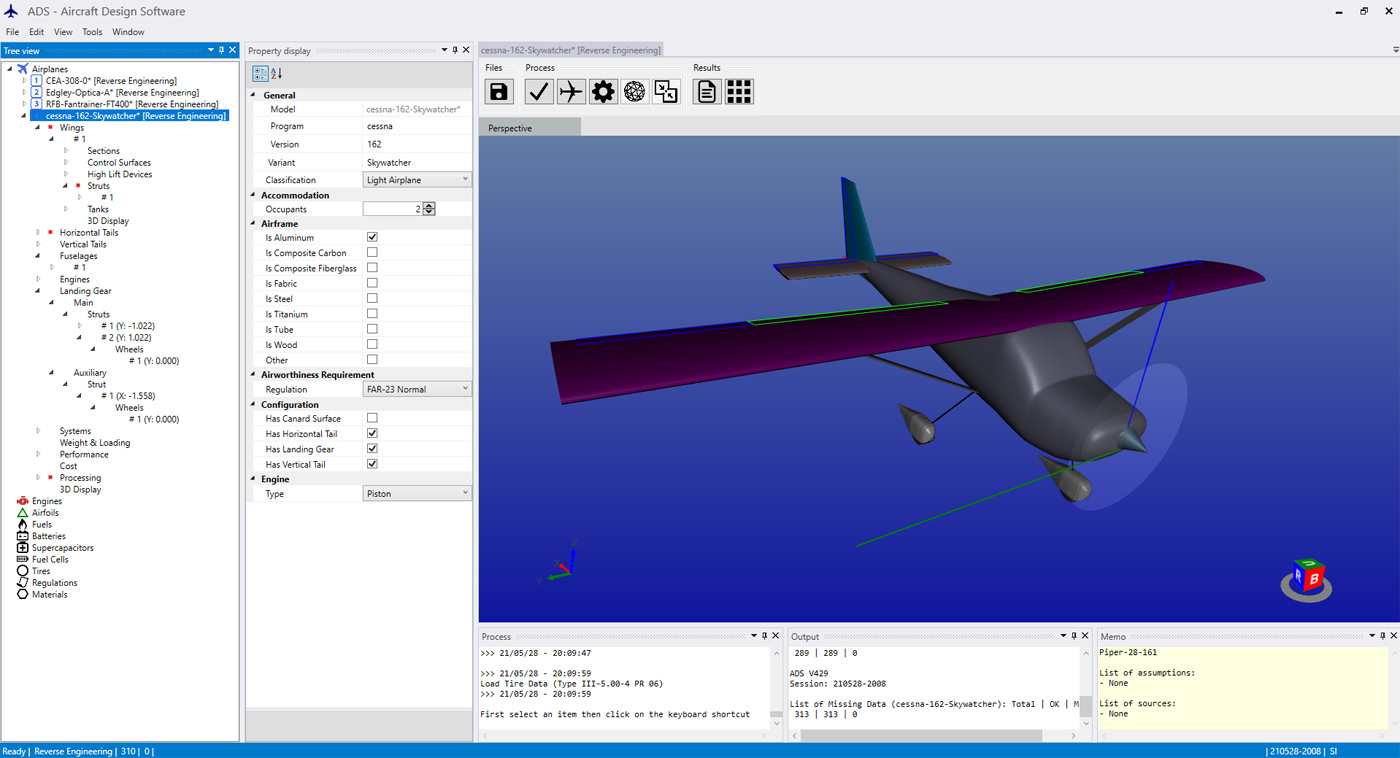Uncheck the Is Aluminum checkbox
The width and height of the screenshot is (1400, 758).
[372, 237]
